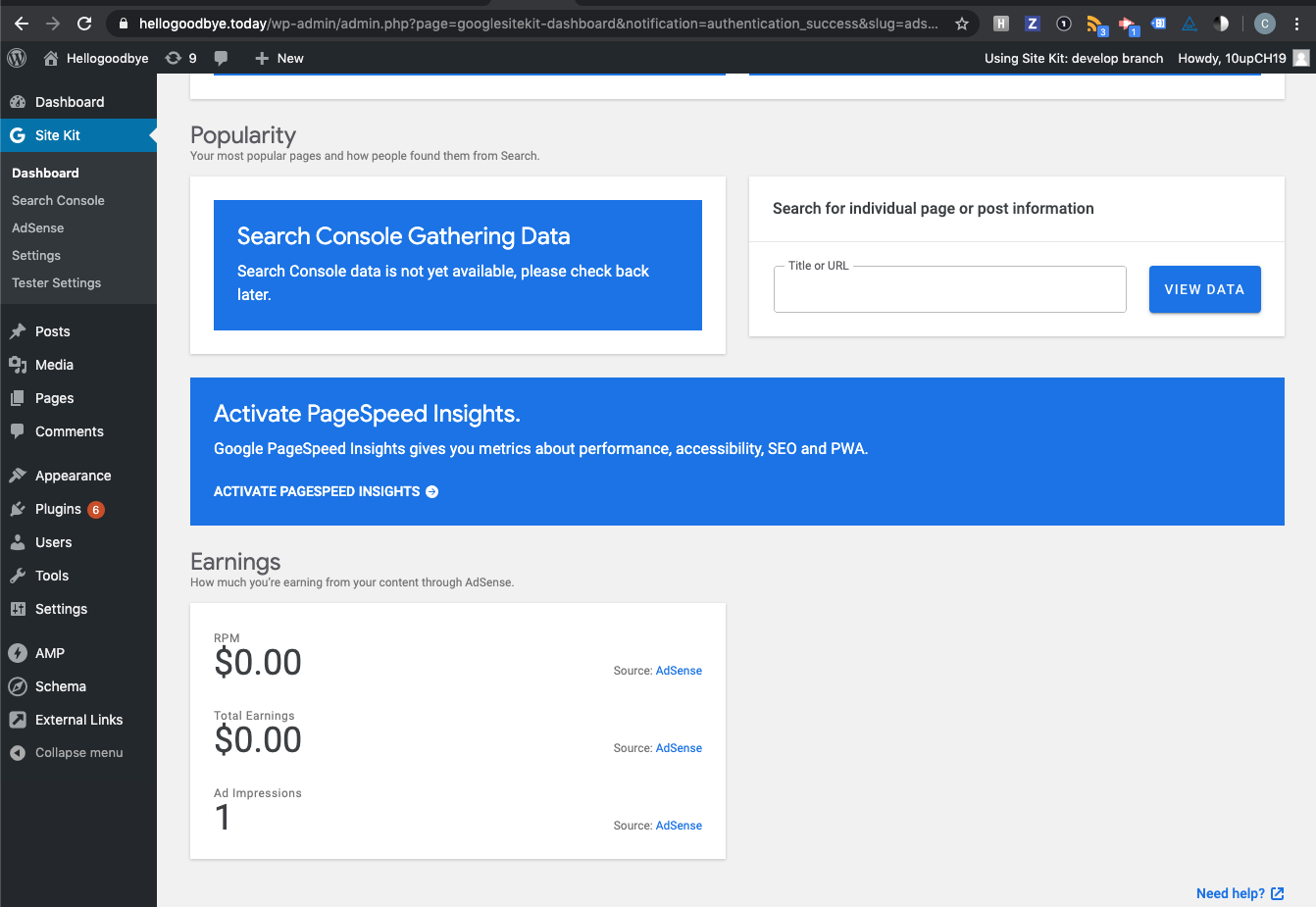The image size is (1316, 907).
Task: Open the New content menu
Action: tap(278, 58)
